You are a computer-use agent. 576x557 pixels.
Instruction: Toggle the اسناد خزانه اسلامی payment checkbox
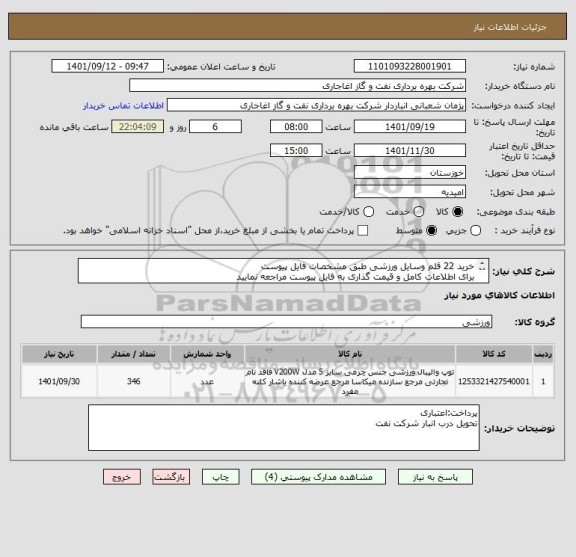coord(363,231)
